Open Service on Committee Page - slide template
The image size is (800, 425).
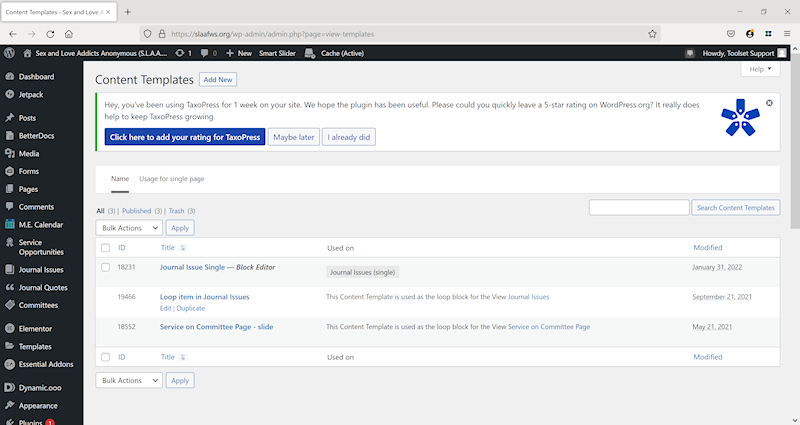coord(216,327)
